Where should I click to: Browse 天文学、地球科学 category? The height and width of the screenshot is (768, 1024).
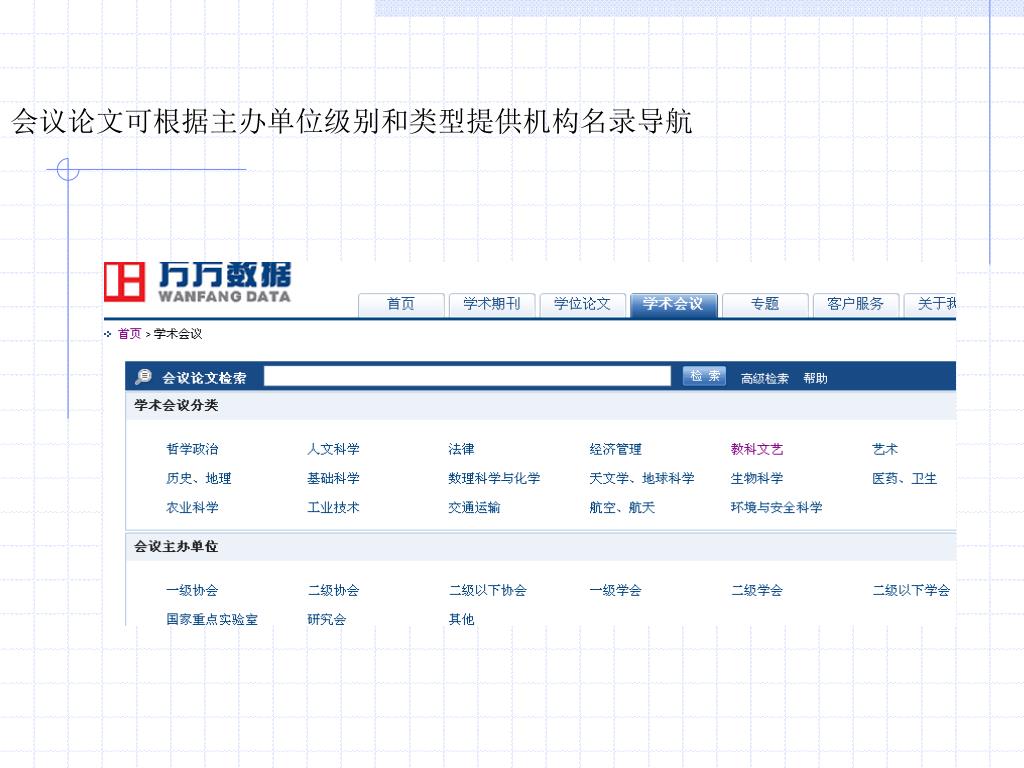coord(642,479)
